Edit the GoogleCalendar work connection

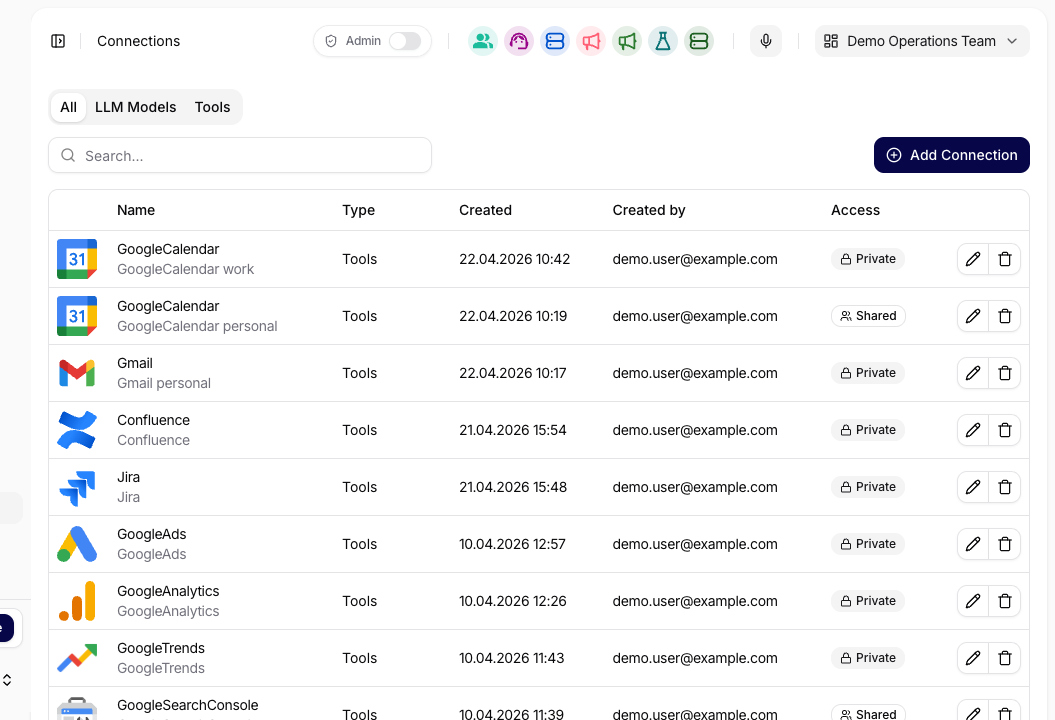[x=973, y=259]
